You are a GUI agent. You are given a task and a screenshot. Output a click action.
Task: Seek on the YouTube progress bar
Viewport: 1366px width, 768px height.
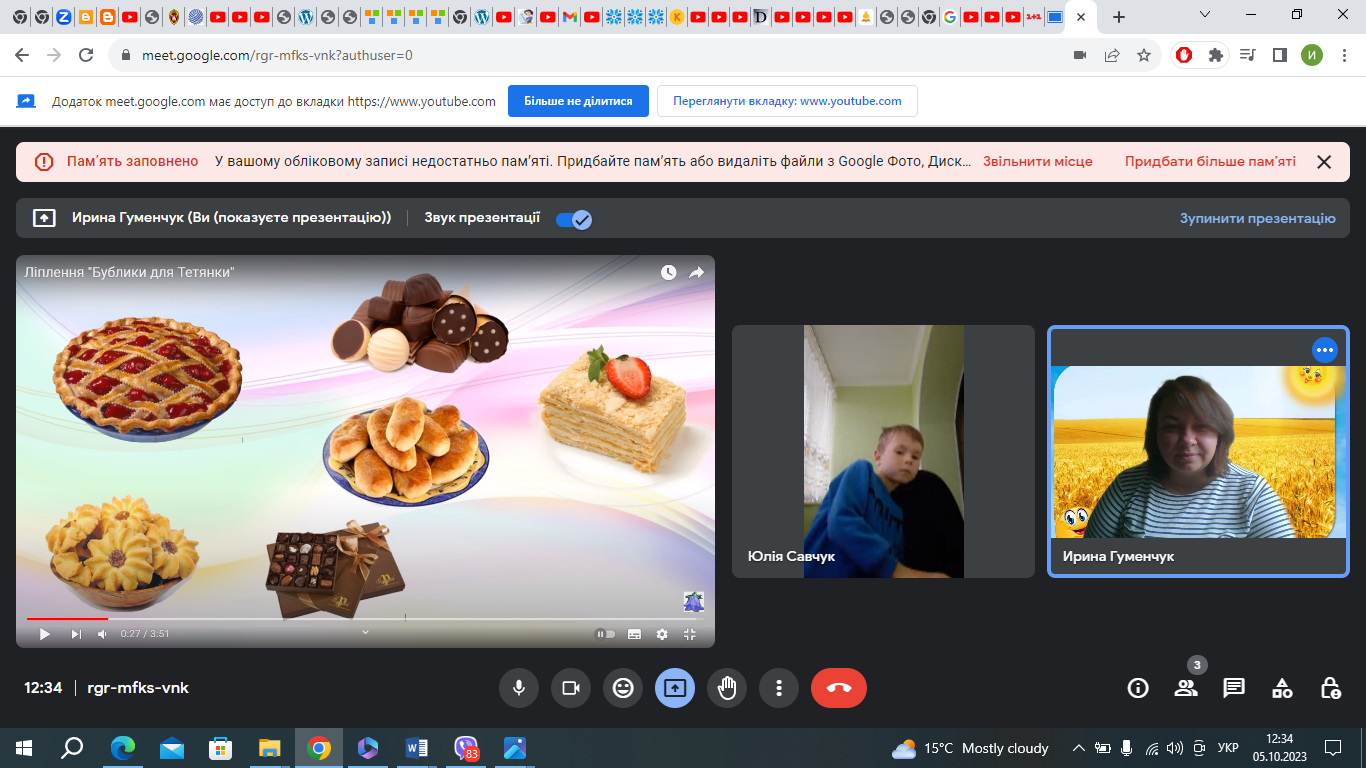(365, 619)
